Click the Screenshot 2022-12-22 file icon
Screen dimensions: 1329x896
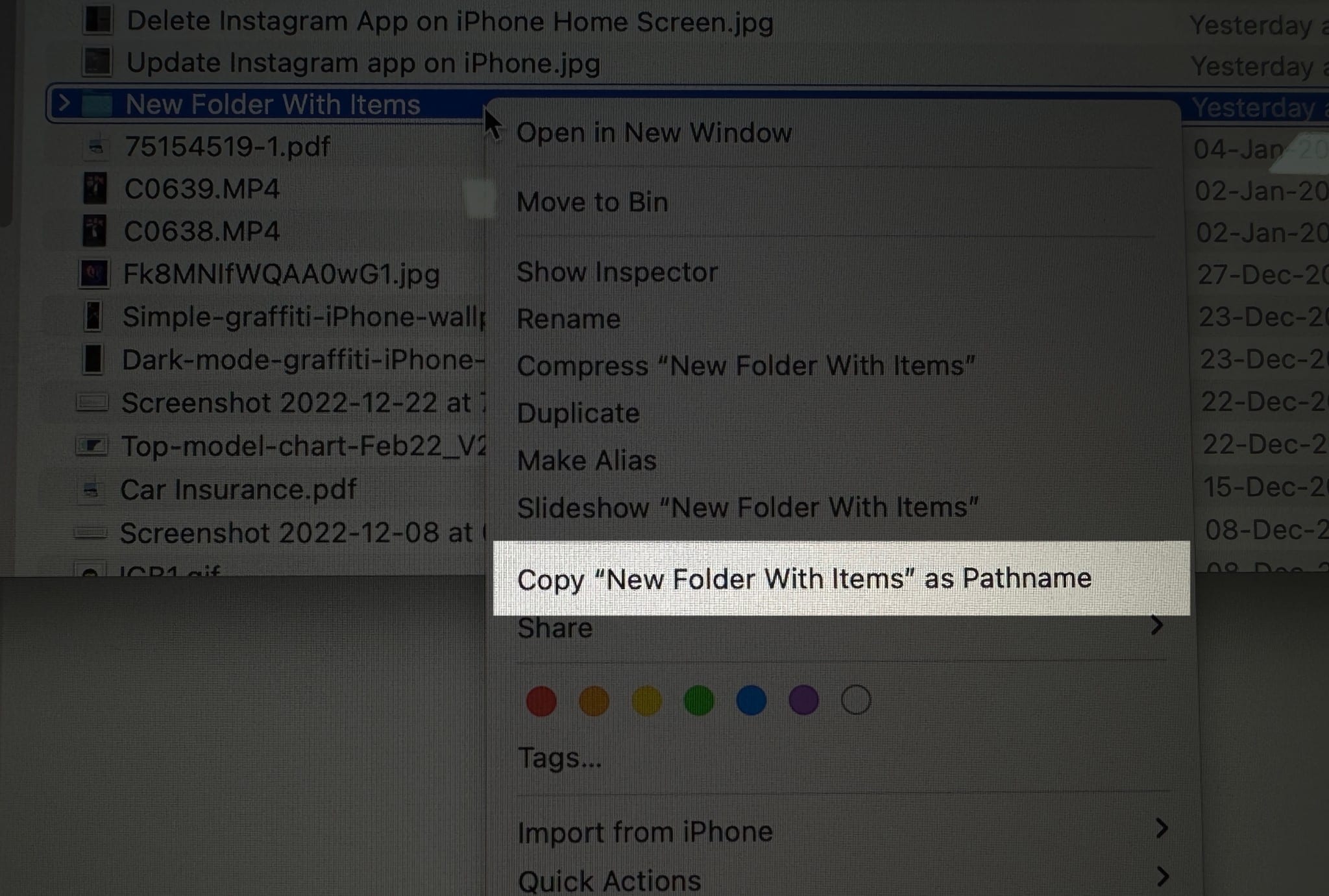[x=91, y=403]
